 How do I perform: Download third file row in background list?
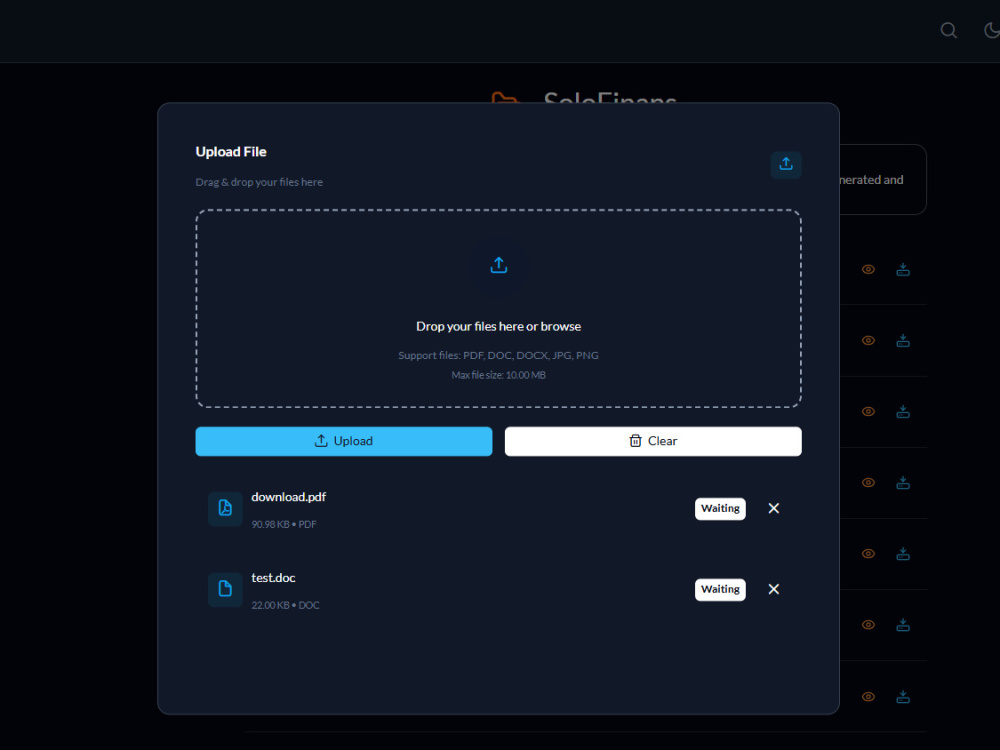point(903,411)
